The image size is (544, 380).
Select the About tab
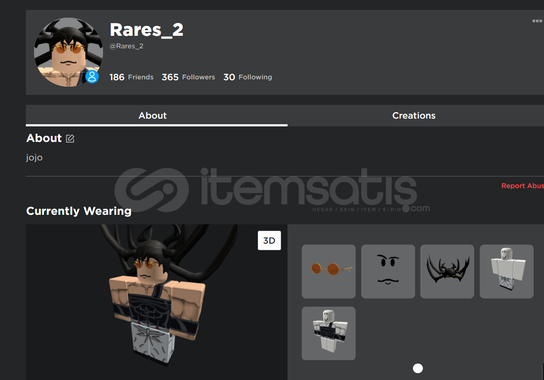[x=153, y=116]
